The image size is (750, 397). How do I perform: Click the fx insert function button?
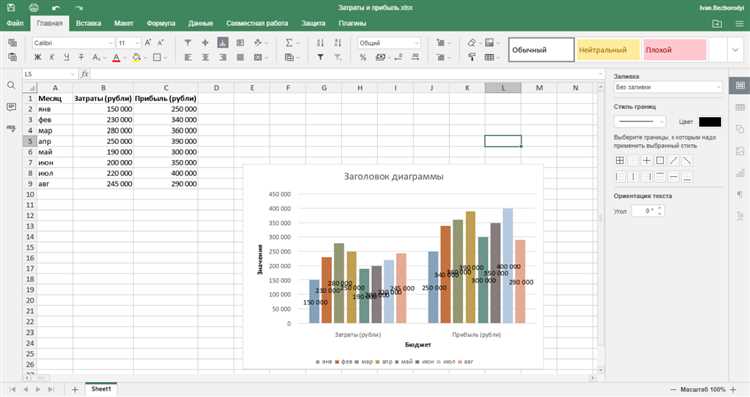click(x=84, y=74)
